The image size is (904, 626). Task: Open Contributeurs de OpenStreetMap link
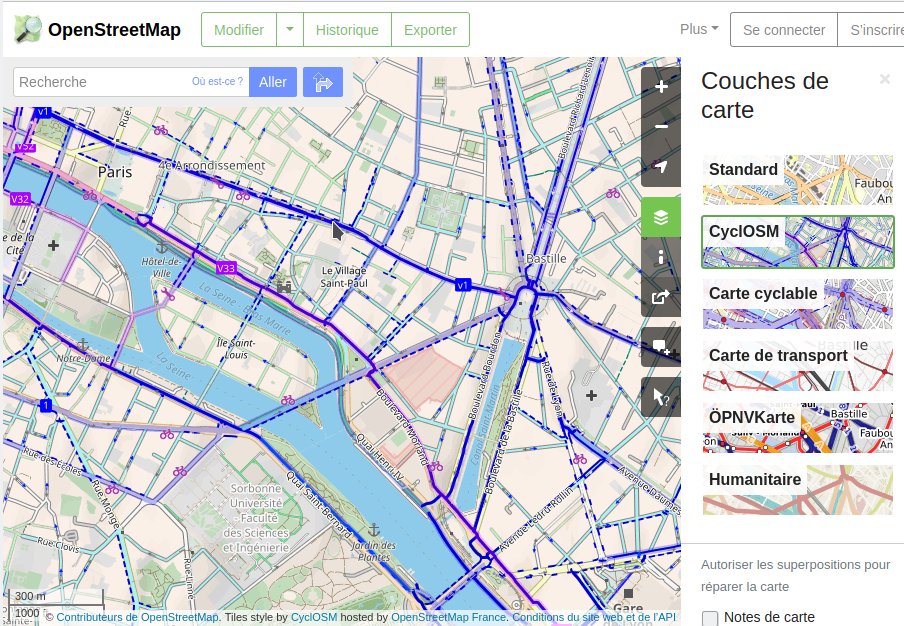coord(137,617)
